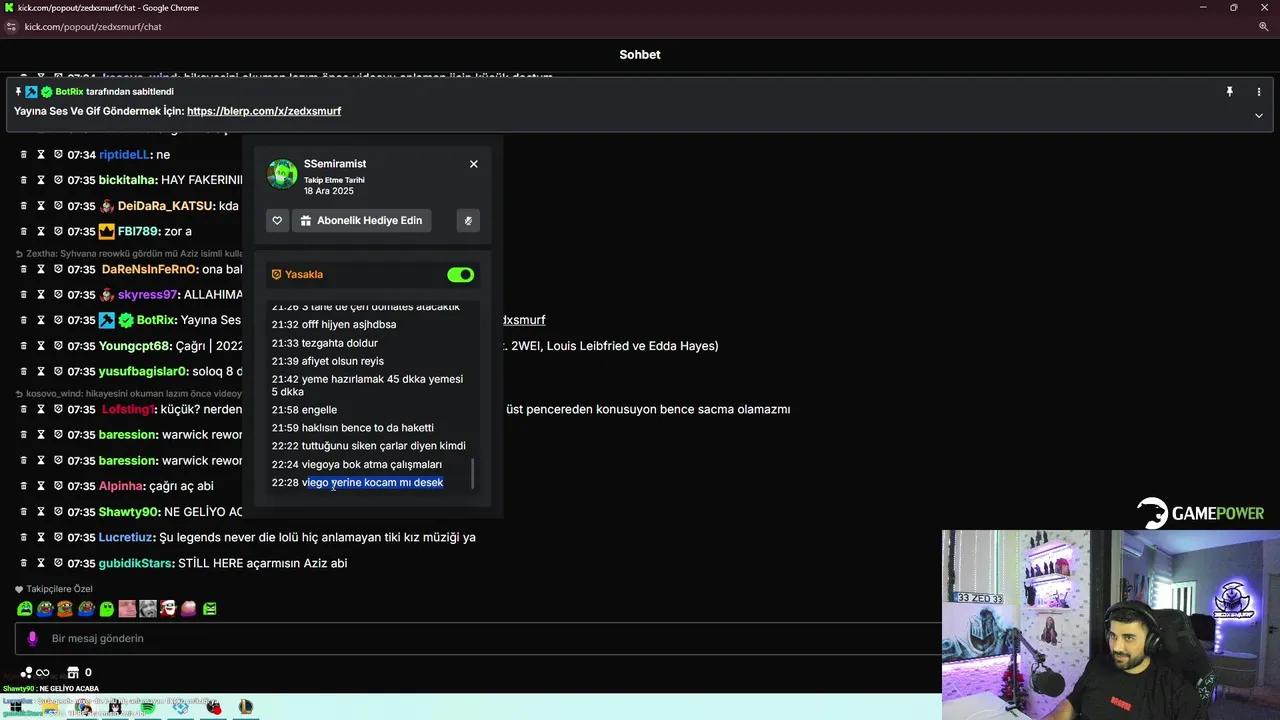
Task: Open site info icon beside URL
Action: pyautogui.click(x=12, y=27)
